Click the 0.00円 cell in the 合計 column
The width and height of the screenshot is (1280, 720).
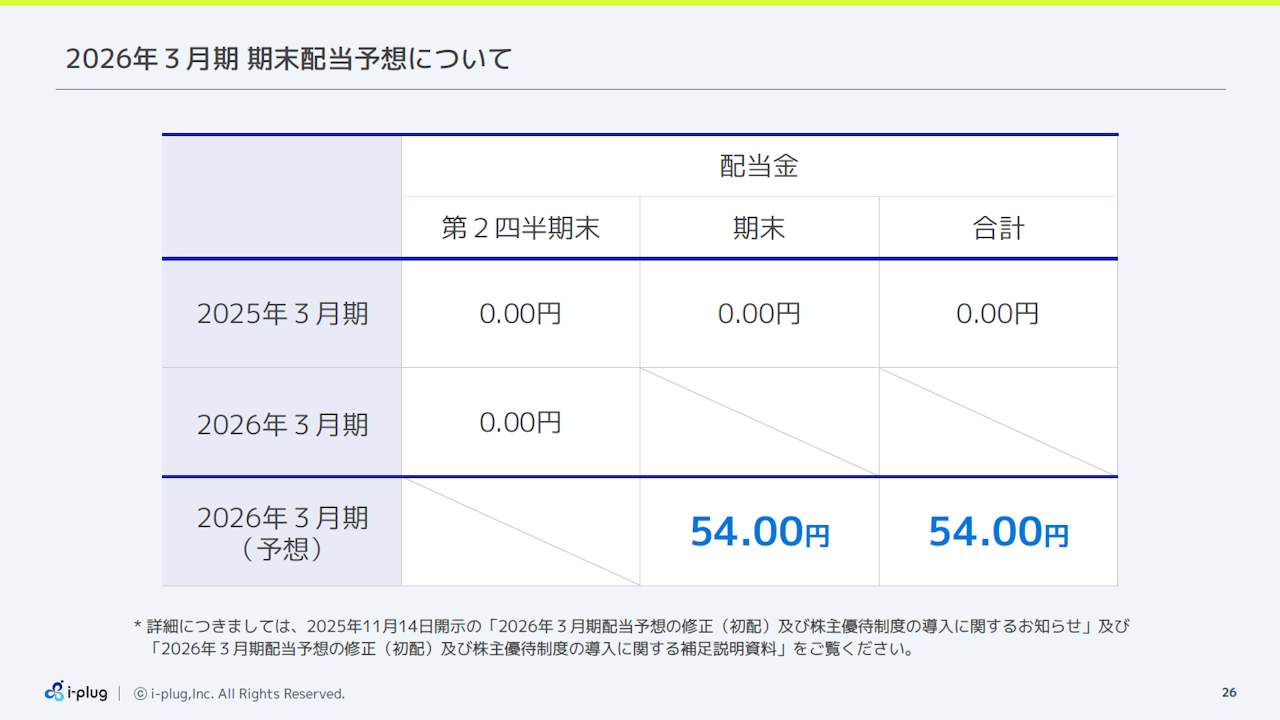(x=997, y=312)
